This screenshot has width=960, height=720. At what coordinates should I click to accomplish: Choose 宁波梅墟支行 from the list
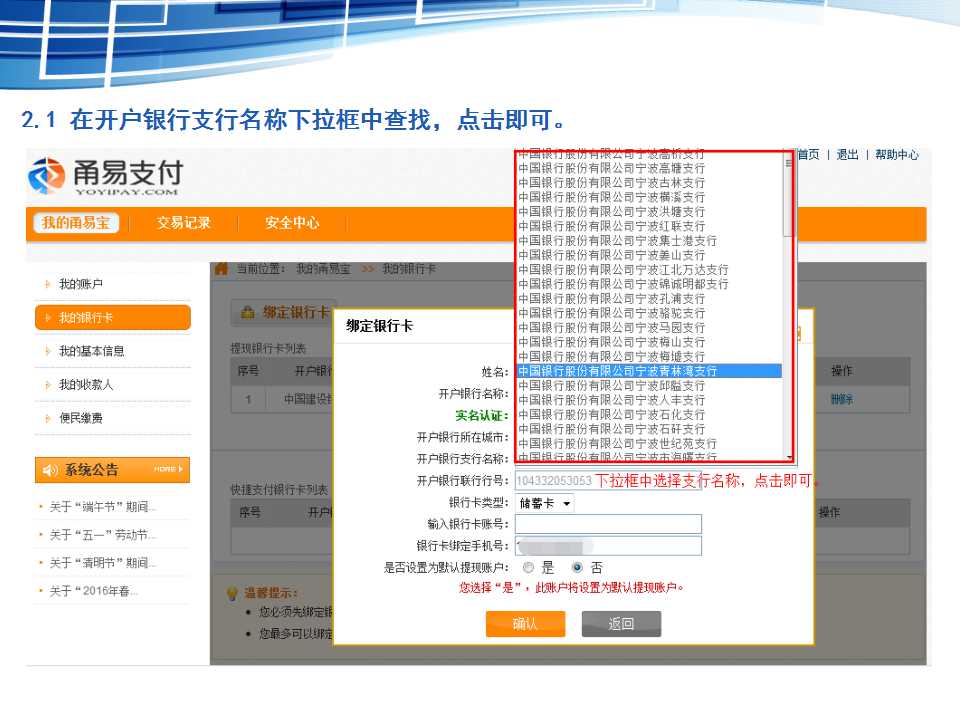(x=649, y=356)
